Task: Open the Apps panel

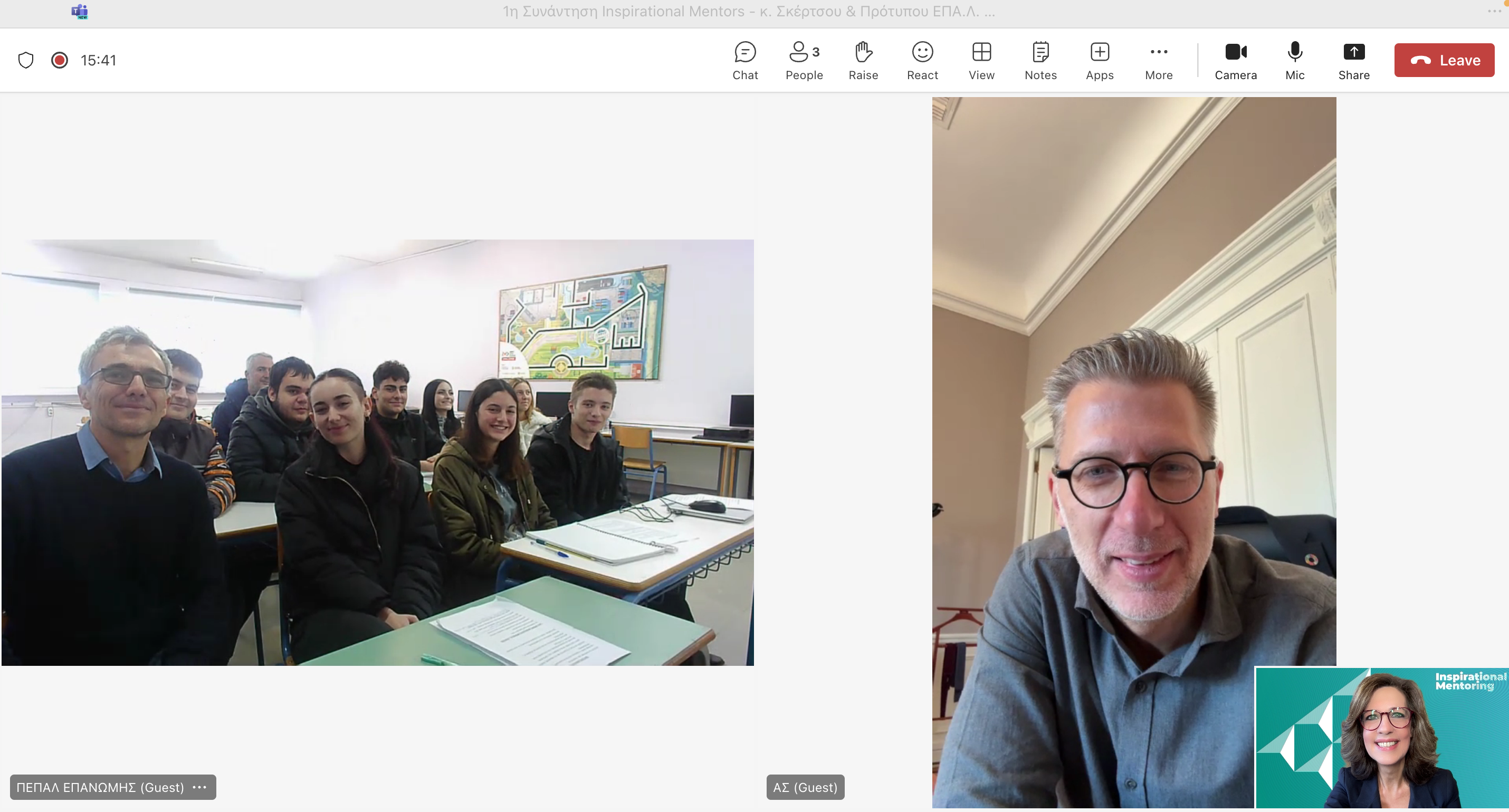Action: [x=1100, y=60]
